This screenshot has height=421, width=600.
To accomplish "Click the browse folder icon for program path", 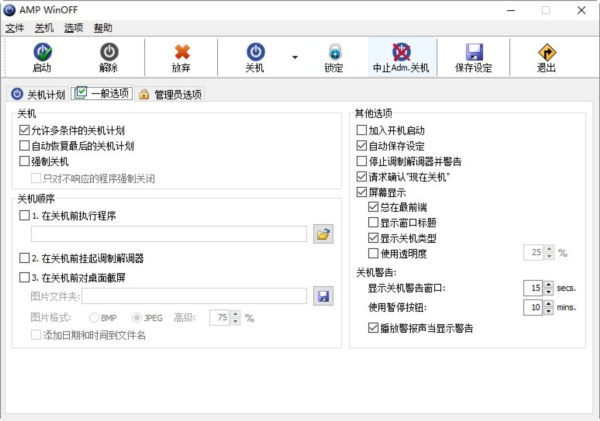I will 323,234.
